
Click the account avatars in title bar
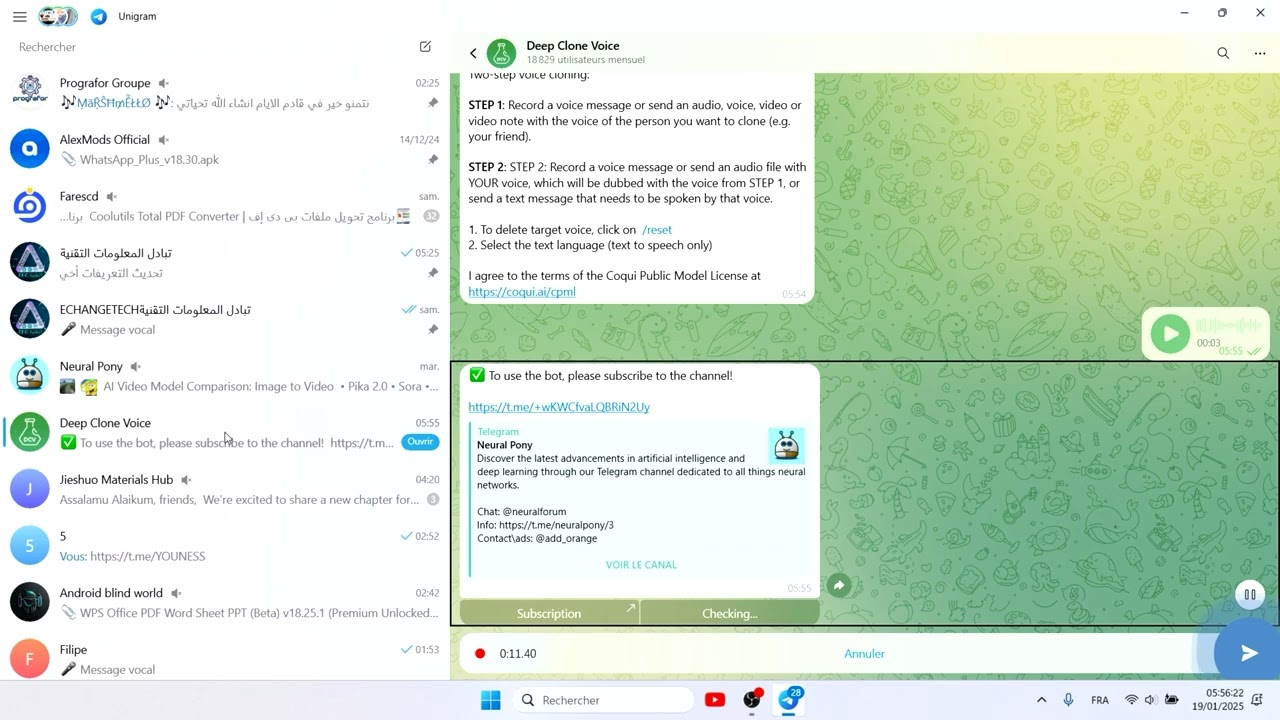(x=58, y=17)
